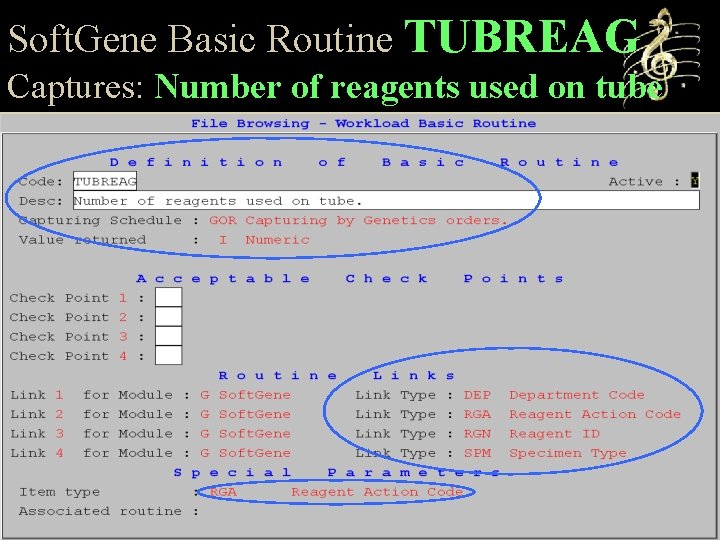Click Link Type 'RGA Reagent Action Code'

[x=572, y=414]
